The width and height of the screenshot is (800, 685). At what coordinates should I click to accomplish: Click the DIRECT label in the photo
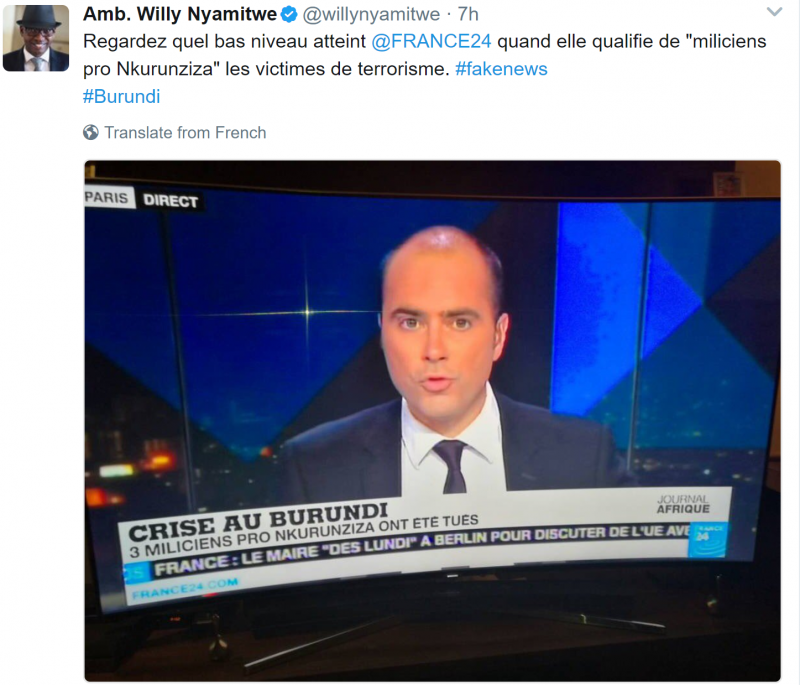170,201
